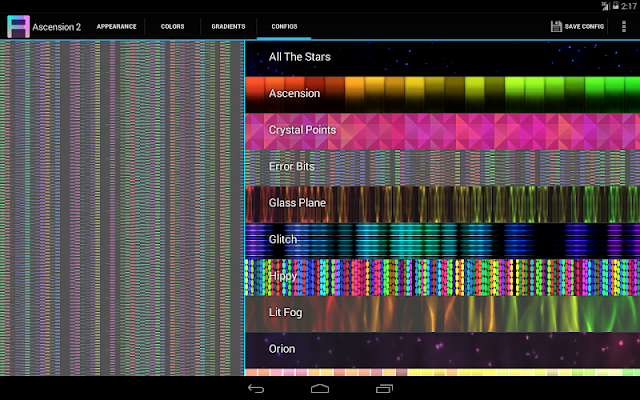
Task: Apply the Error Bits preset
Action: point(442,168)
